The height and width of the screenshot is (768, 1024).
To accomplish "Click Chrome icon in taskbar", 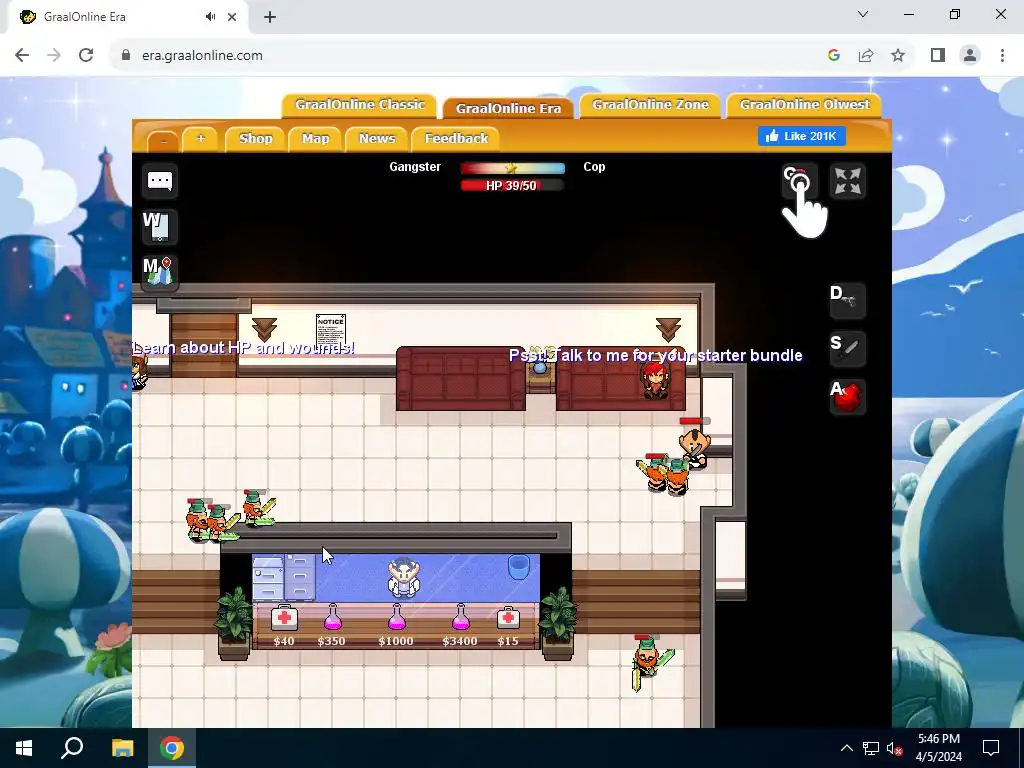I will (172, 748).
